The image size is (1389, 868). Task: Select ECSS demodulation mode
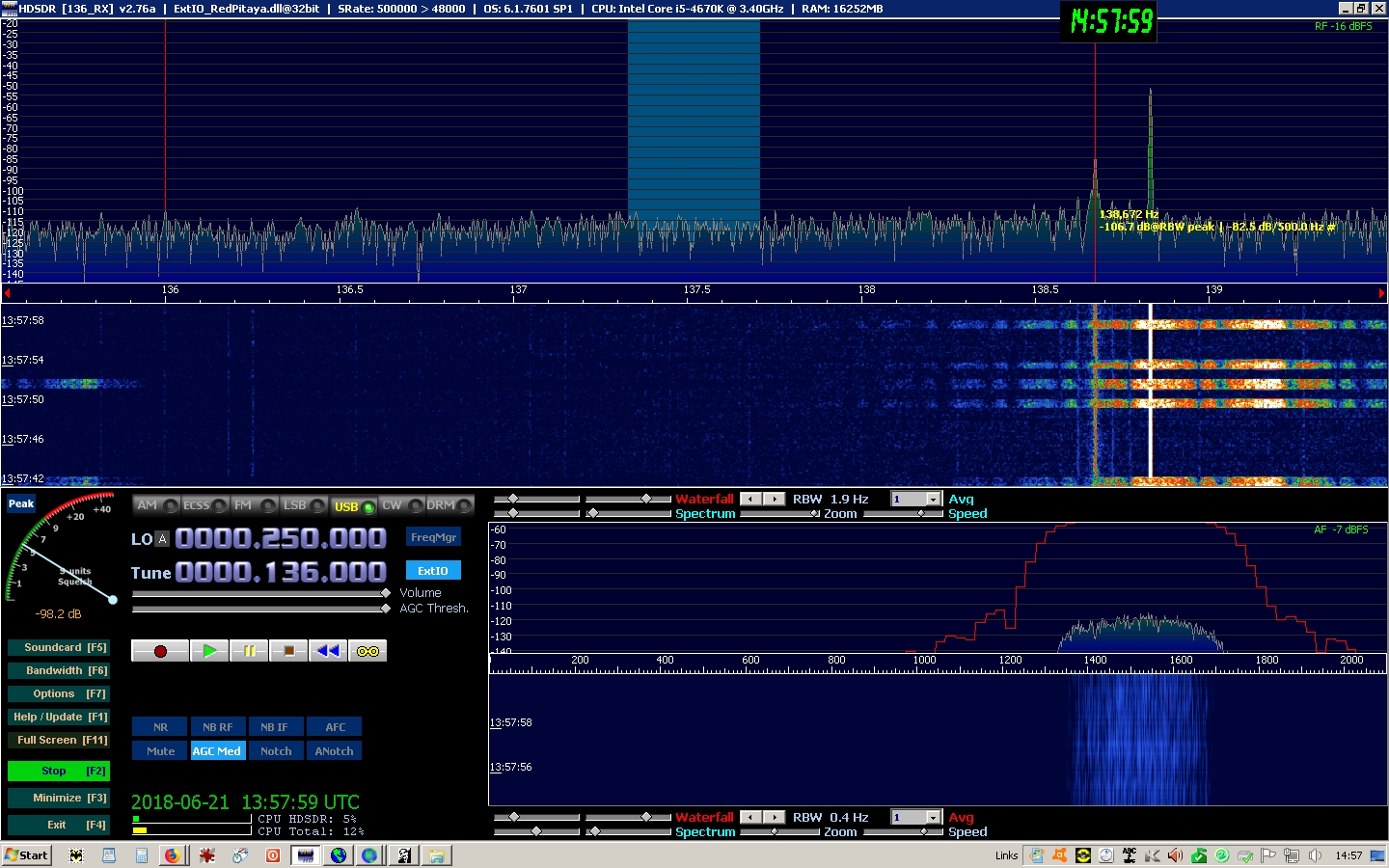pyautogui.click(x=205, y=505)
